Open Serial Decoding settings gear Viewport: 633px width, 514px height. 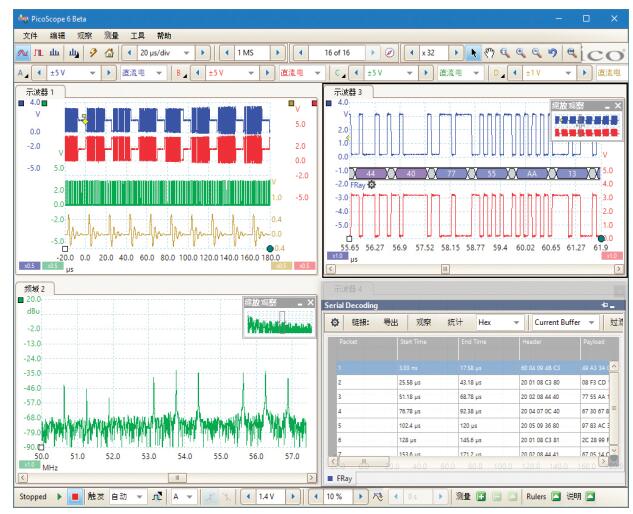coord(335,322)
